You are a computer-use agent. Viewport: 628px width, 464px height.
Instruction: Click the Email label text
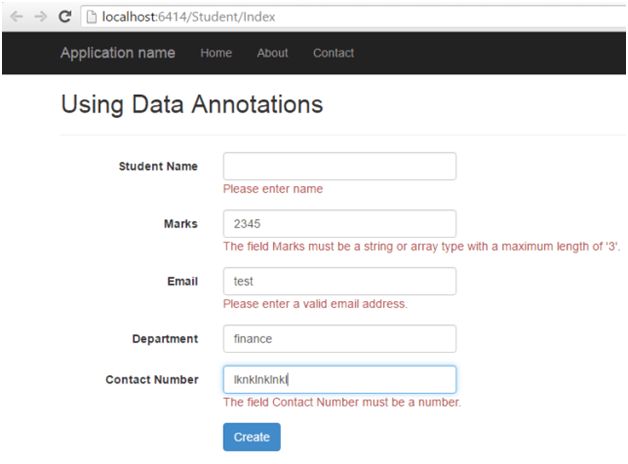pos(182,282)
